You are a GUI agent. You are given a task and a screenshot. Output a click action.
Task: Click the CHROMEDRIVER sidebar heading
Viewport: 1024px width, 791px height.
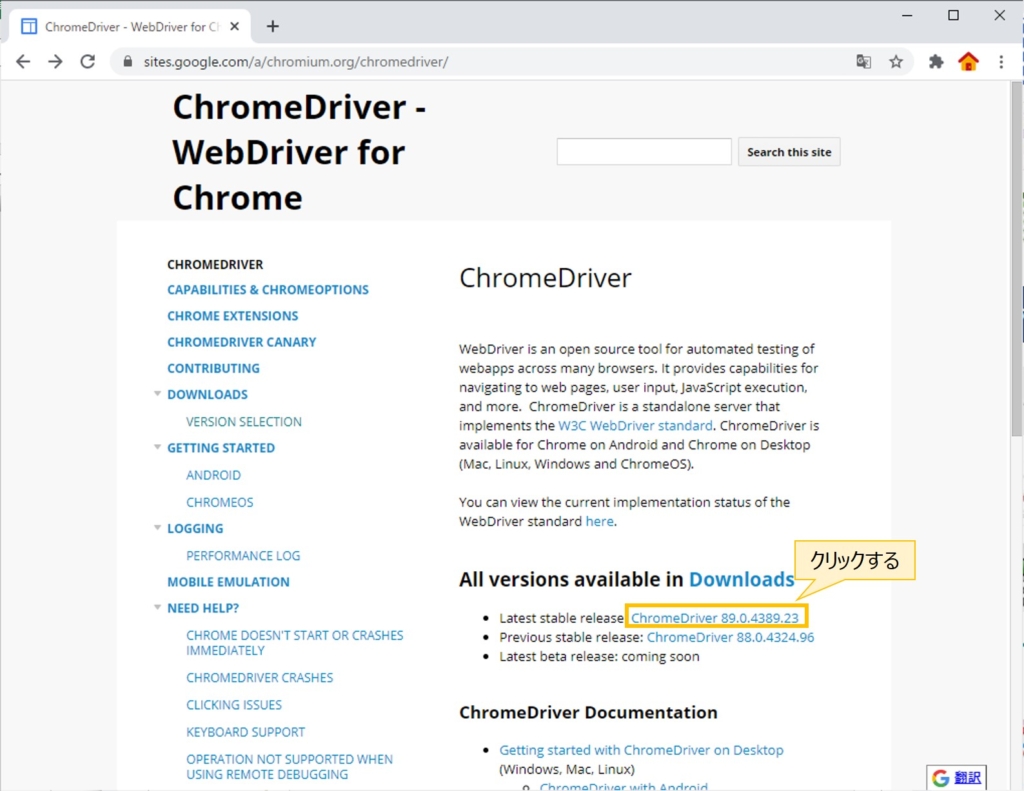[x=215, y=265]
